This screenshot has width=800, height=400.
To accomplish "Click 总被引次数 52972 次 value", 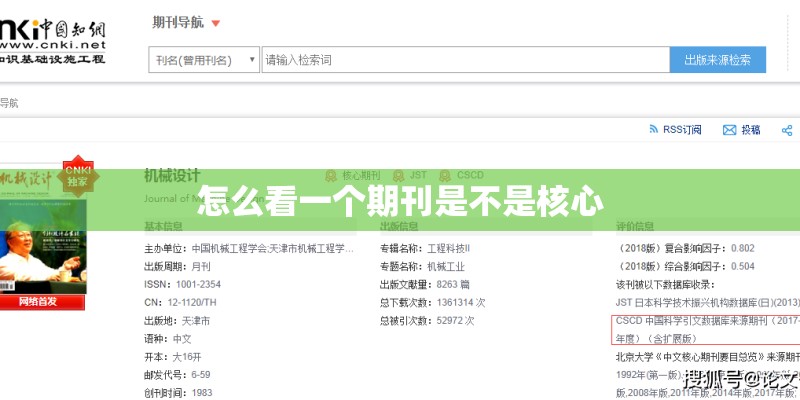I will tap(455, 321).
